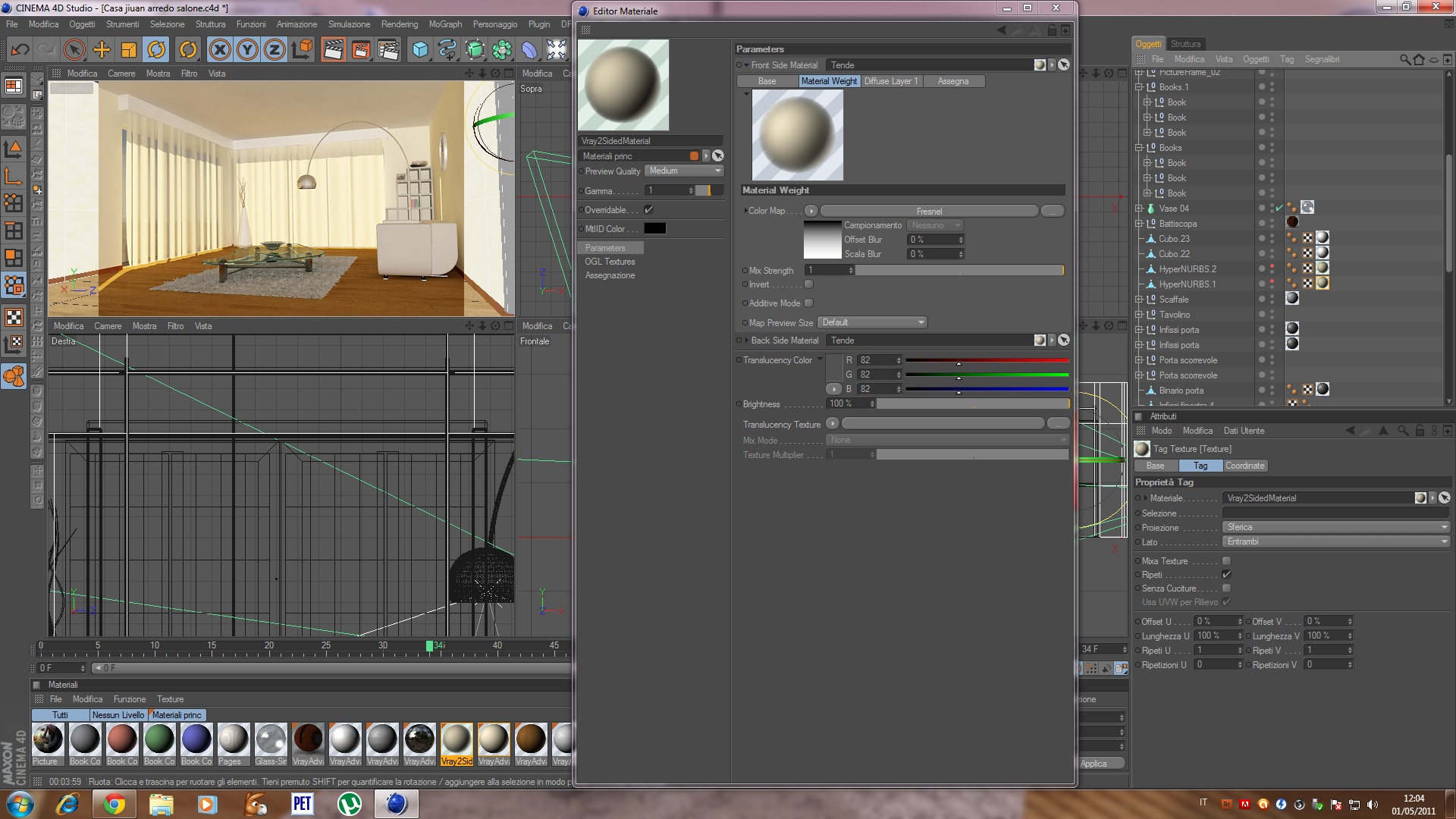Screen dimensions: 1456x819
Task: Open the spline tools icon
Action: pyautogui.click(x=447, y=50)
